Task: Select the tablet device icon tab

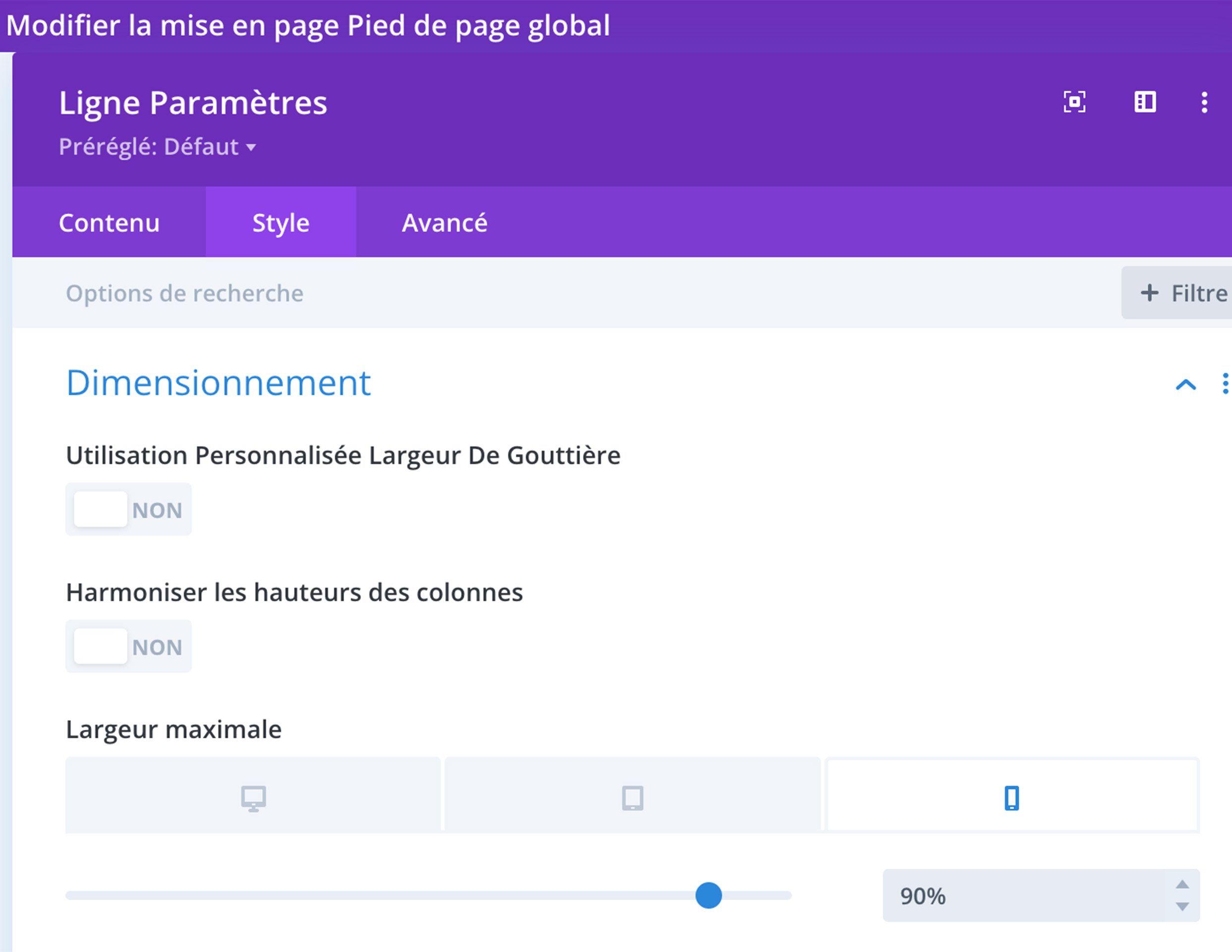Action: (x=632, y=798)
